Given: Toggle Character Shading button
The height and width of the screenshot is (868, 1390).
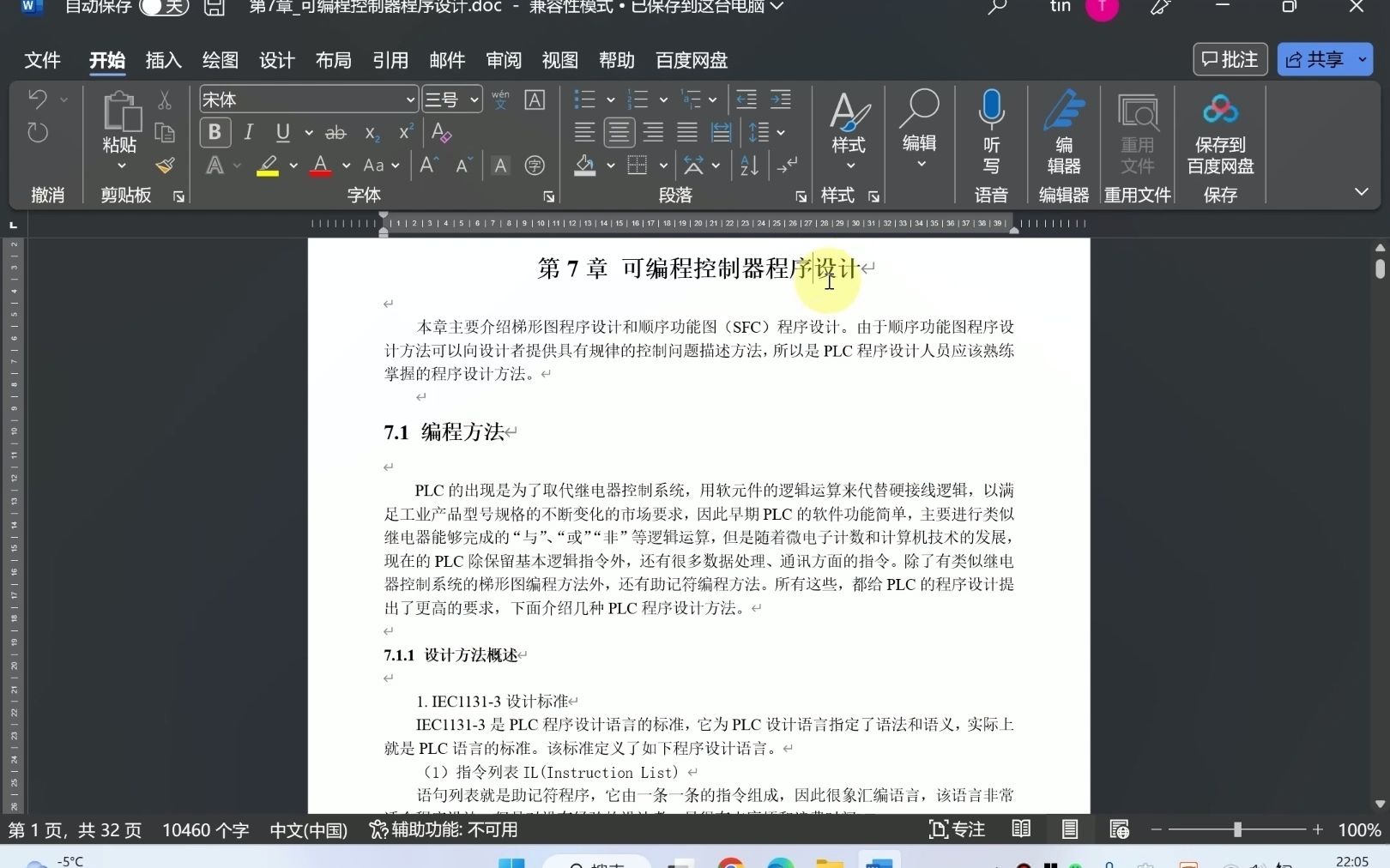Looking at the screenshot, I should (x=500, y=166).
